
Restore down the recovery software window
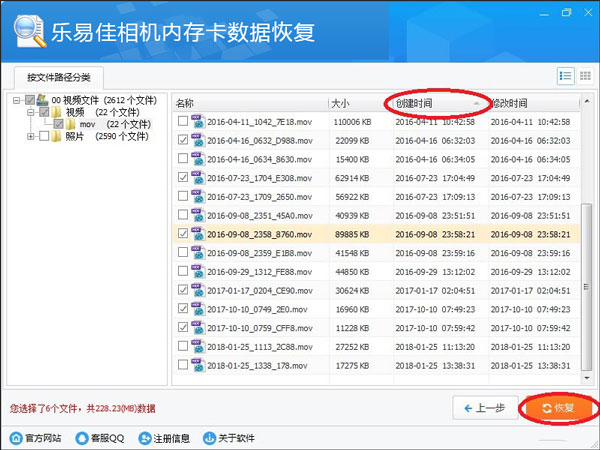tap(566, 13)
